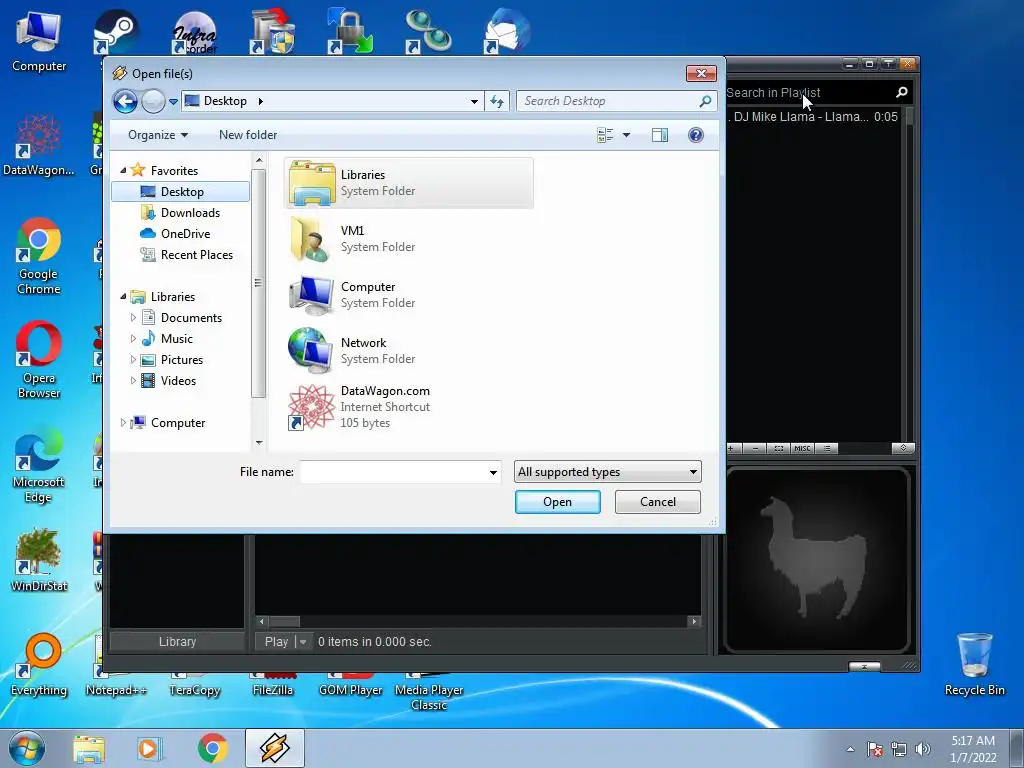Click the change view icon

pyautogui.click(x=605, y=135)
